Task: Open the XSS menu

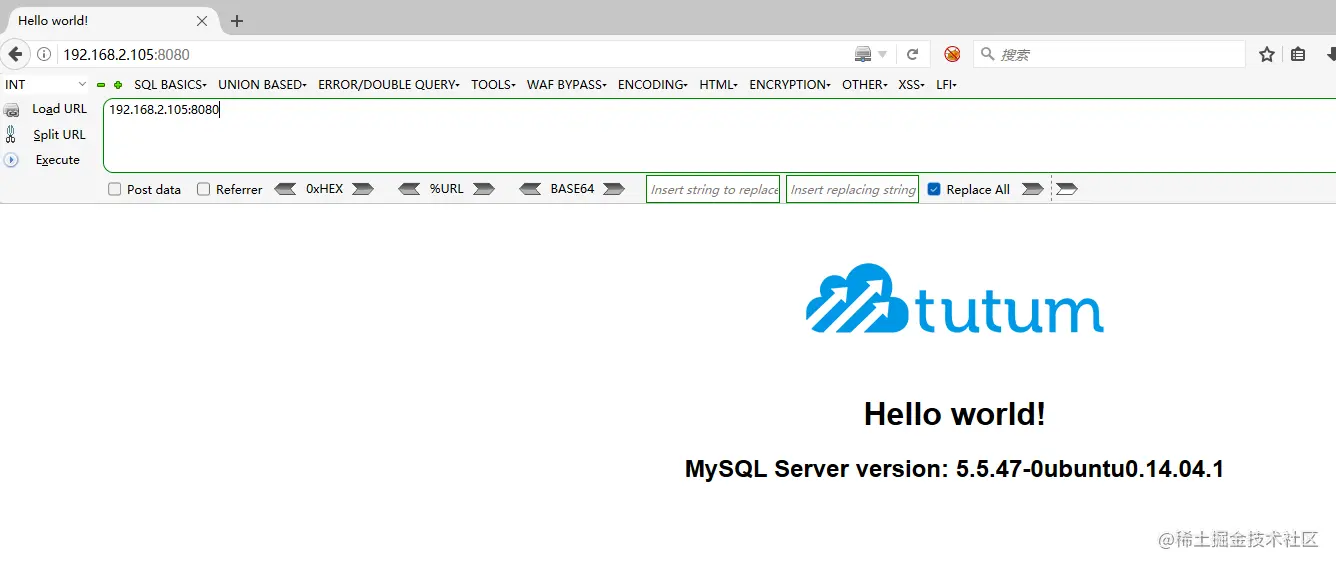Action: 911,85
